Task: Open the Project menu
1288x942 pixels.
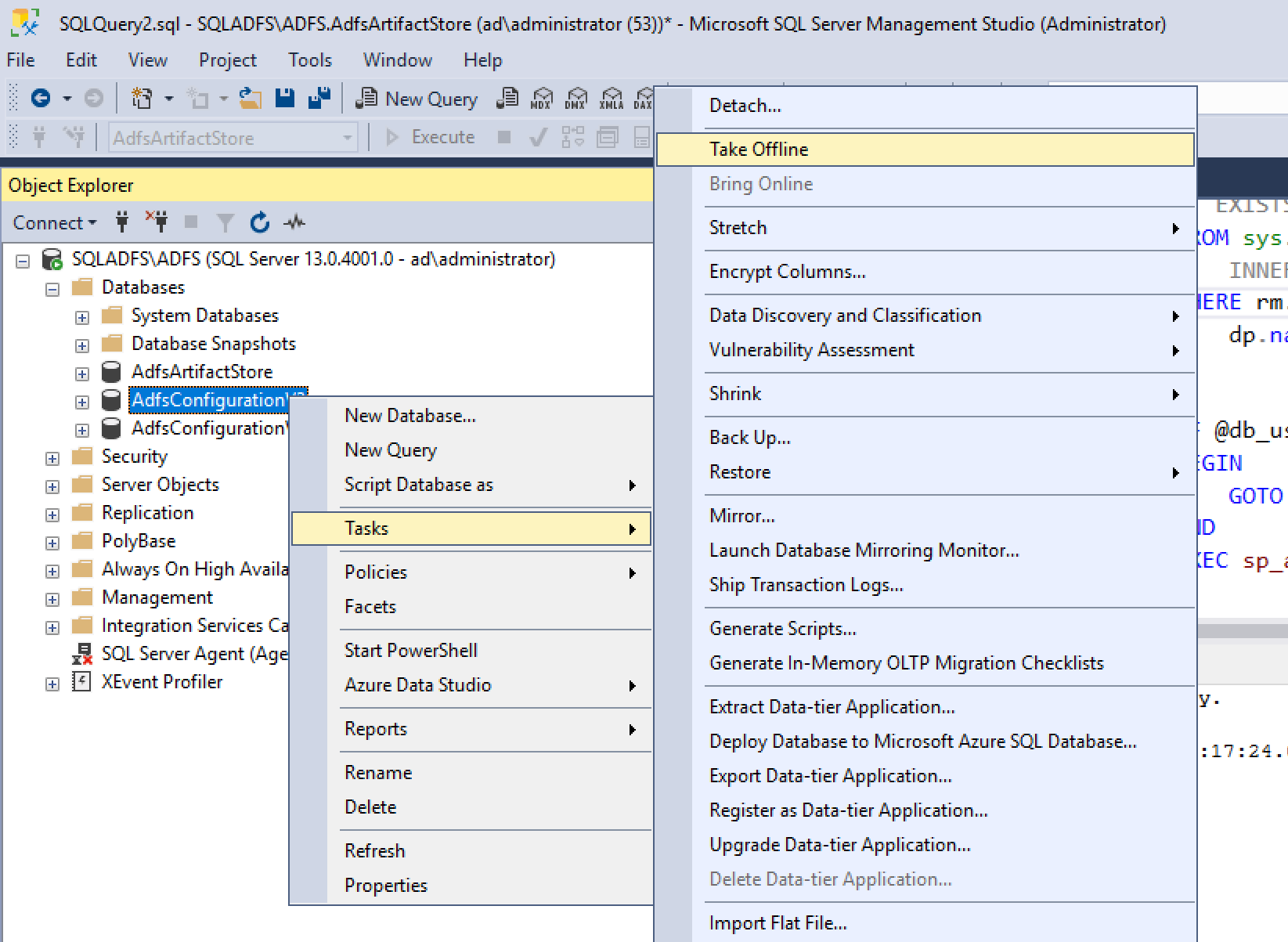Action: tap(228, 60)
